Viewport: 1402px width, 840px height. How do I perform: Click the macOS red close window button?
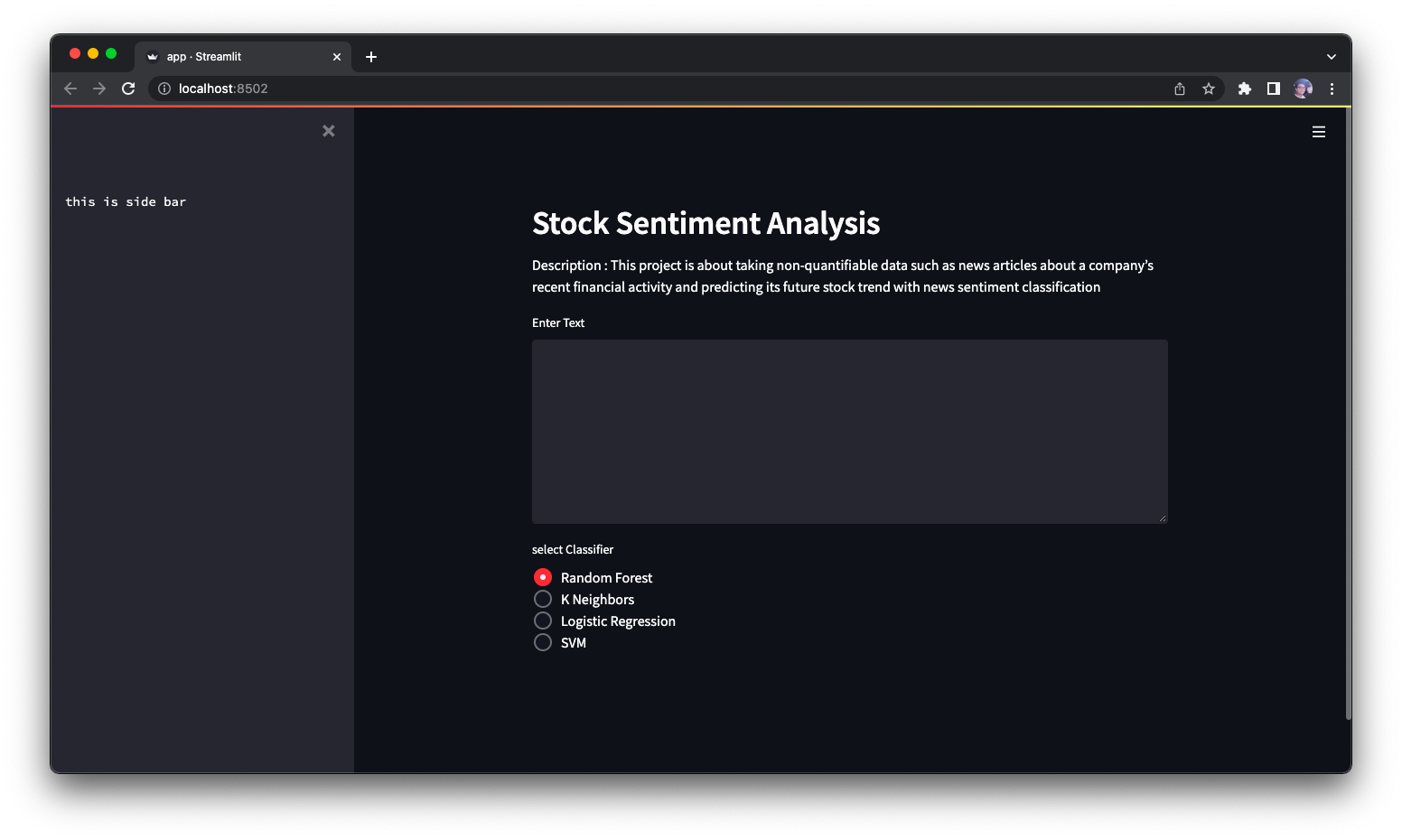pos(75,54)
